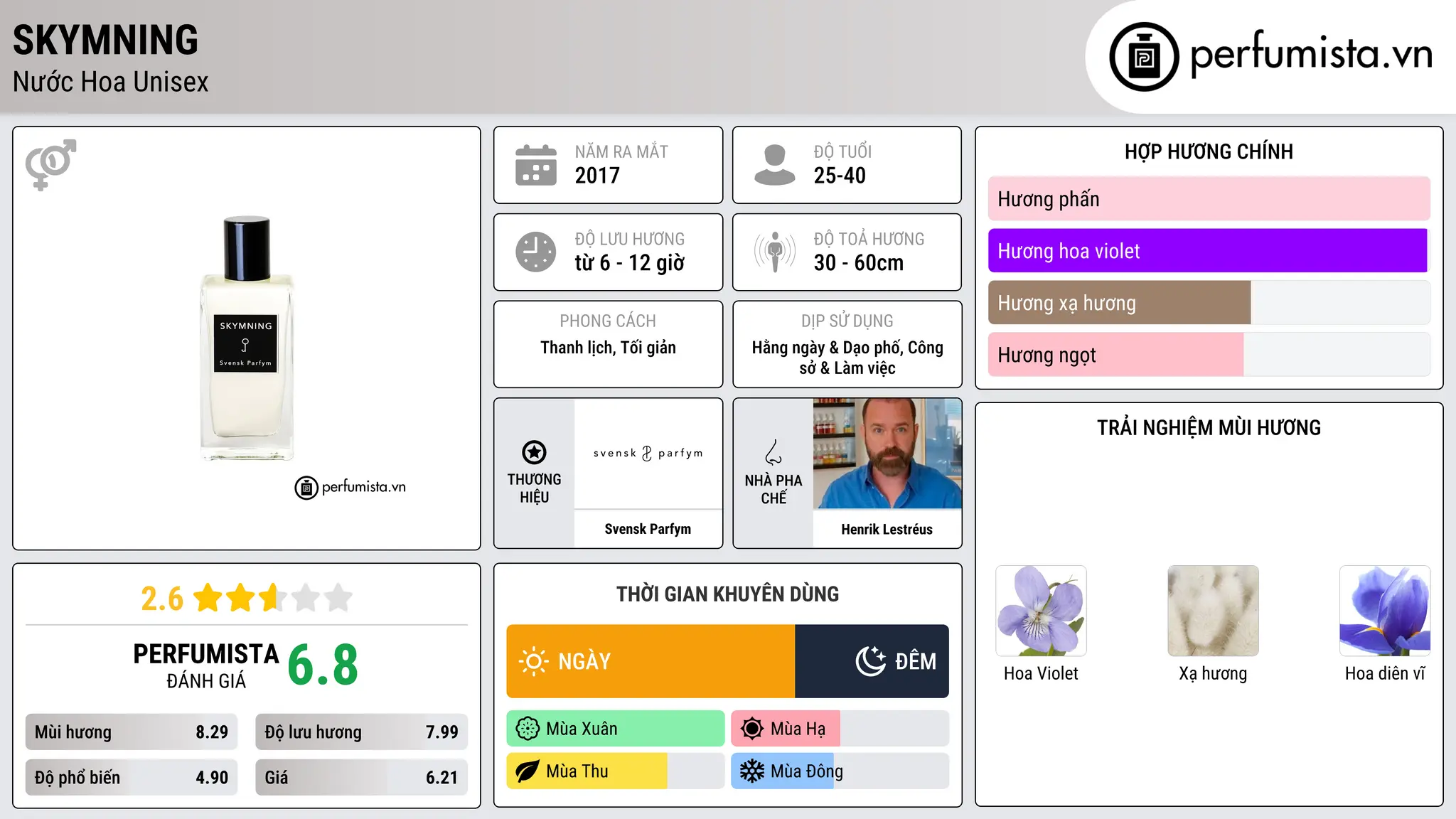Click the SKYMNING title heading

(x=105, y=40)
